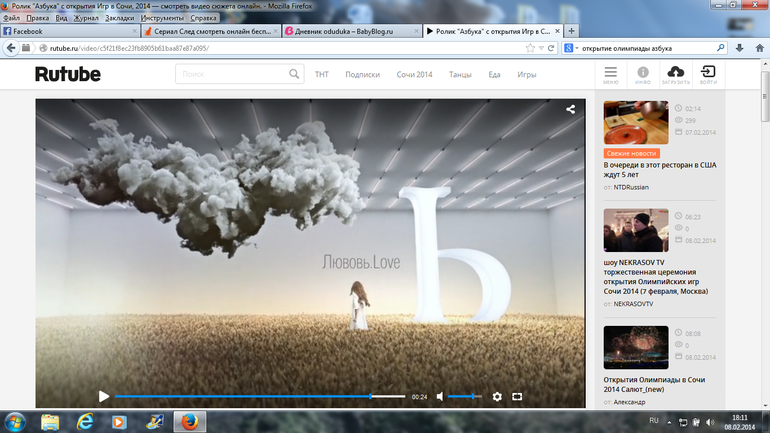The height and width of the screenshot is (433, 770).
Task: Open the Танцы category
Action: [x=460, y=75]
